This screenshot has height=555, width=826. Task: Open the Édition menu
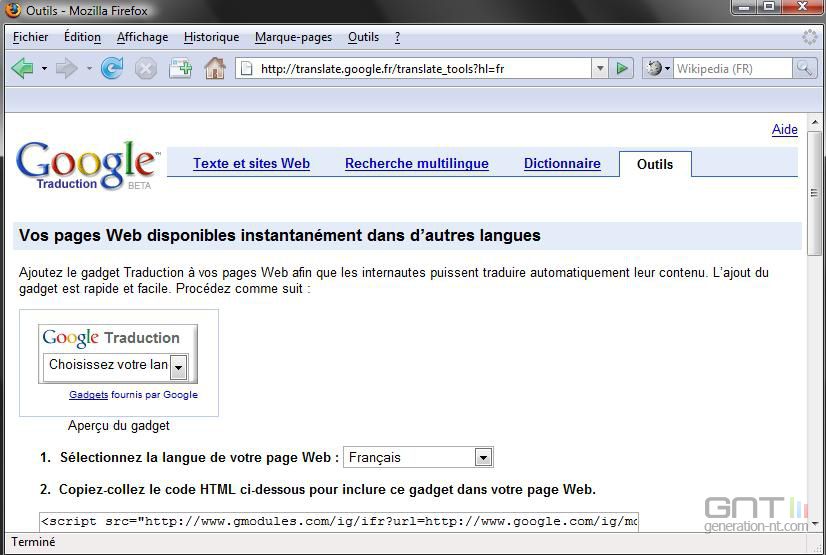82,37
